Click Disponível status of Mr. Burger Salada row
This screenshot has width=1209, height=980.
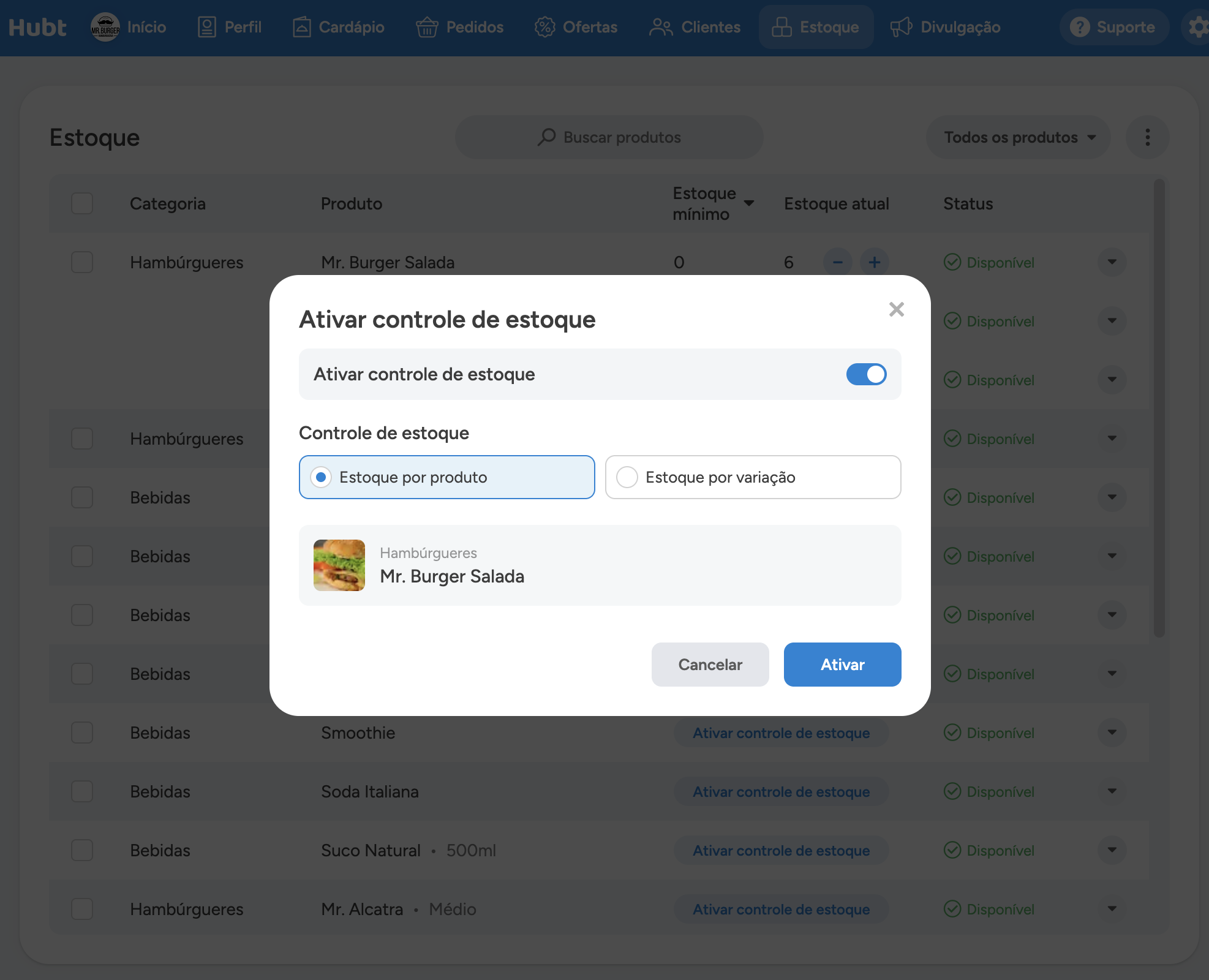pyautogui.click(x=989, y=262)
